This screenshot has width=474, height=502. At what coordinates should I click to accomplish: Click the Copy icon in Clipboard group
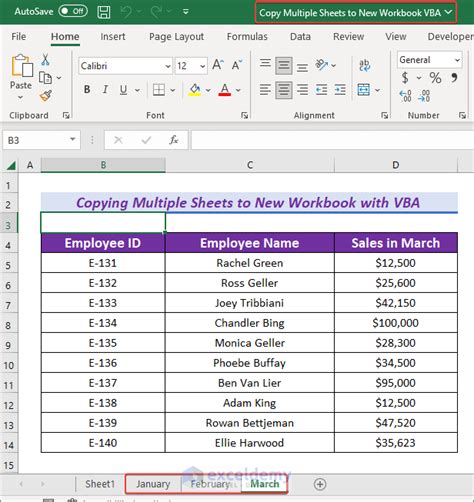pos(45,78)
